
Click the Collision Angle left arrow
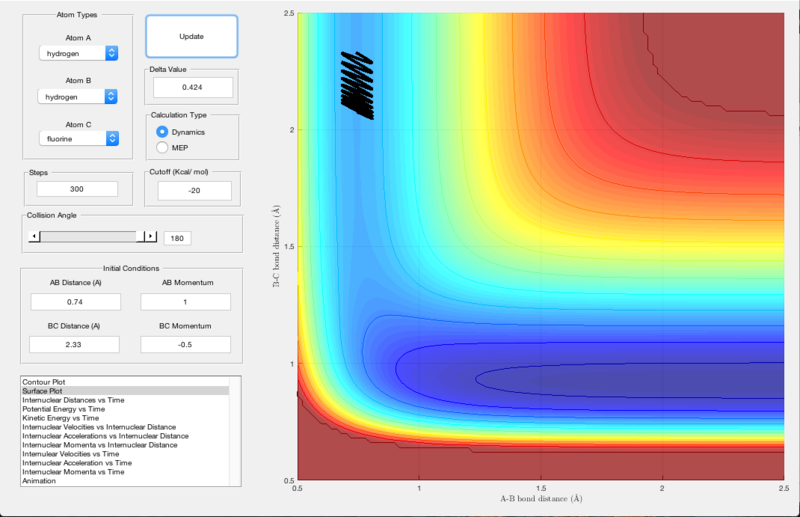tap(34, 236)
